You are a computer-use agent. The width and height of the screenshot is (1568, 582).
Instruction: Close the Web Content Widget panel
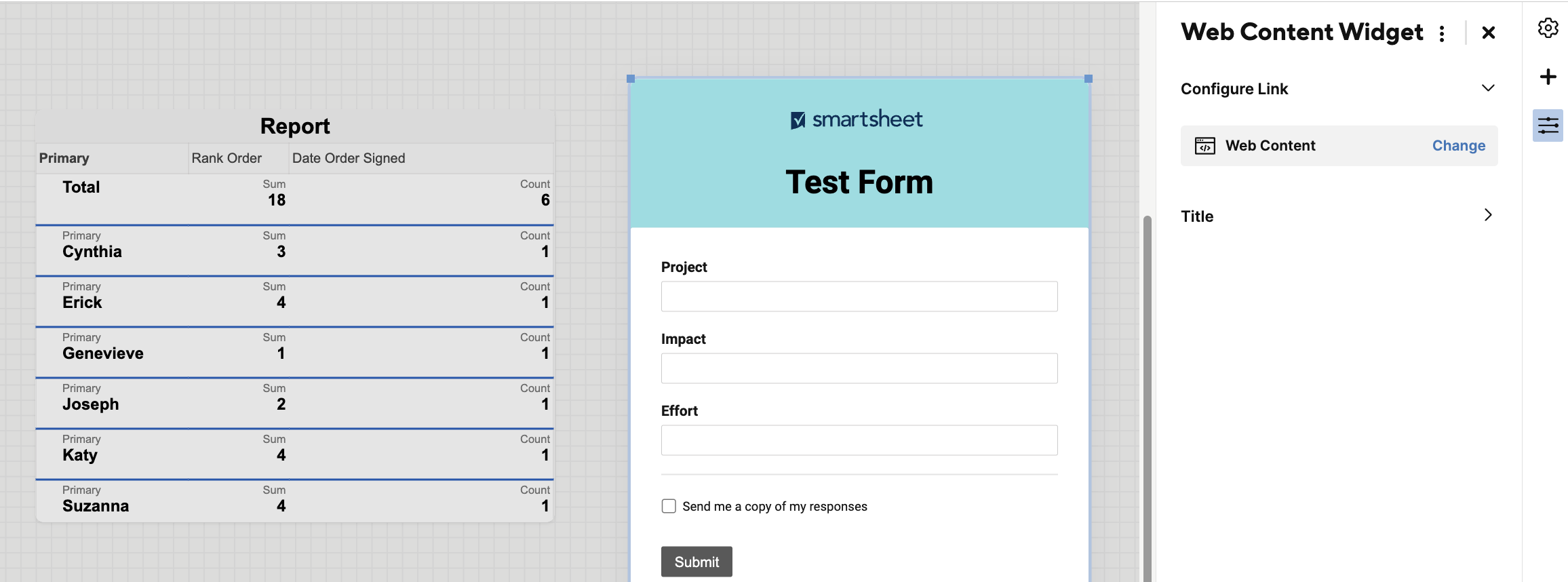(1489, 33)
